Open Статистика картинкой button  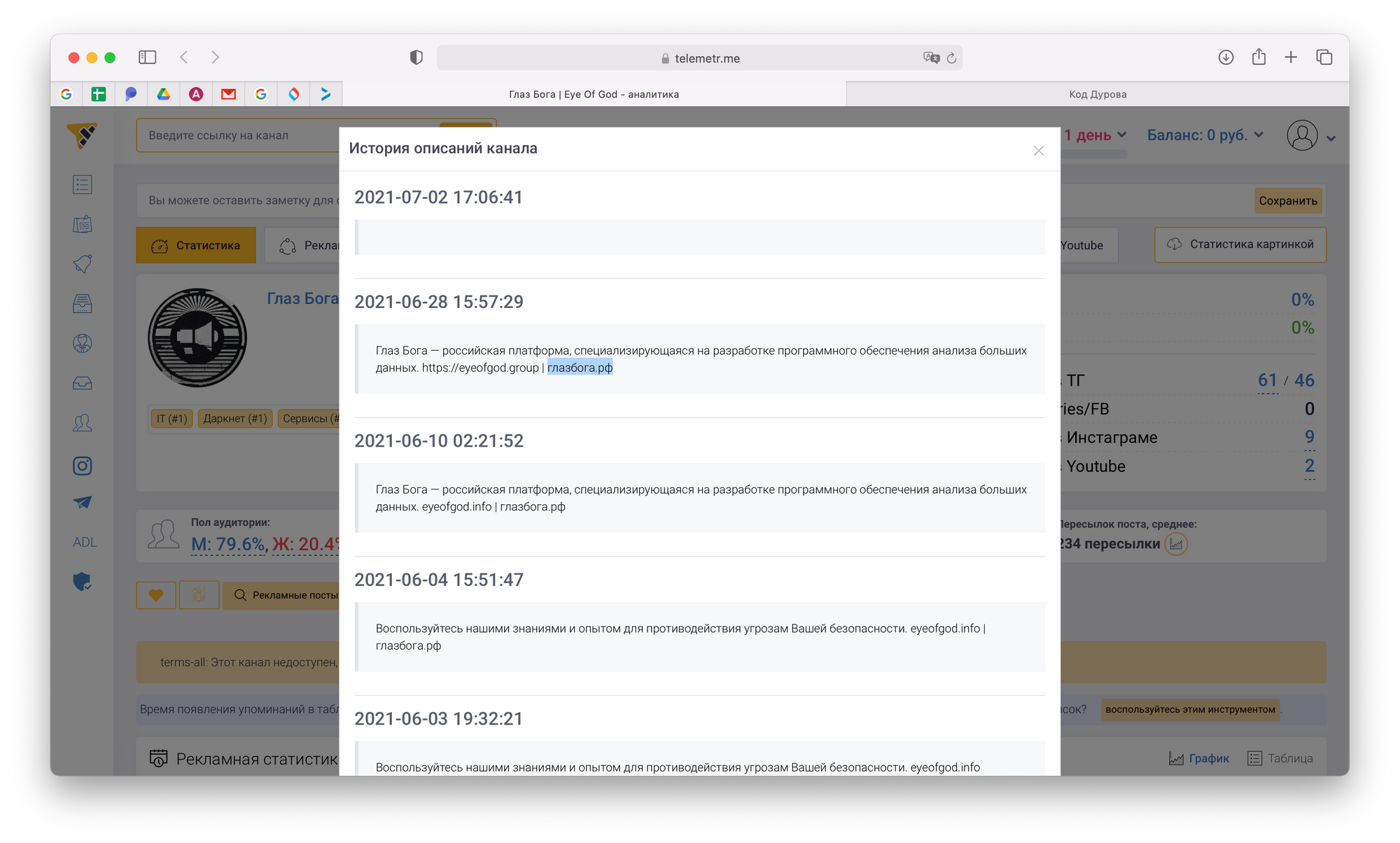(1240, 244)
